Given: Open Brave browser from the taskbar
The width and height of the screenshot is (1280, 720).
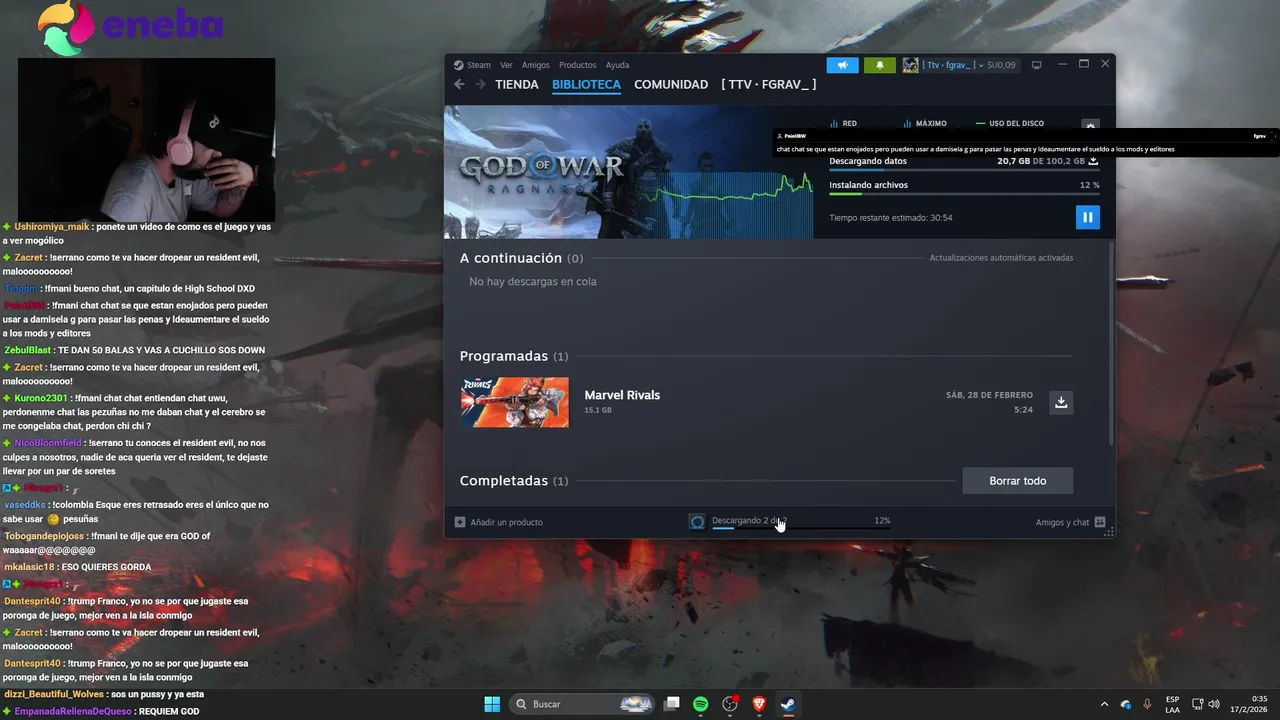Looking at the screenshot, I should coord(759,704).
